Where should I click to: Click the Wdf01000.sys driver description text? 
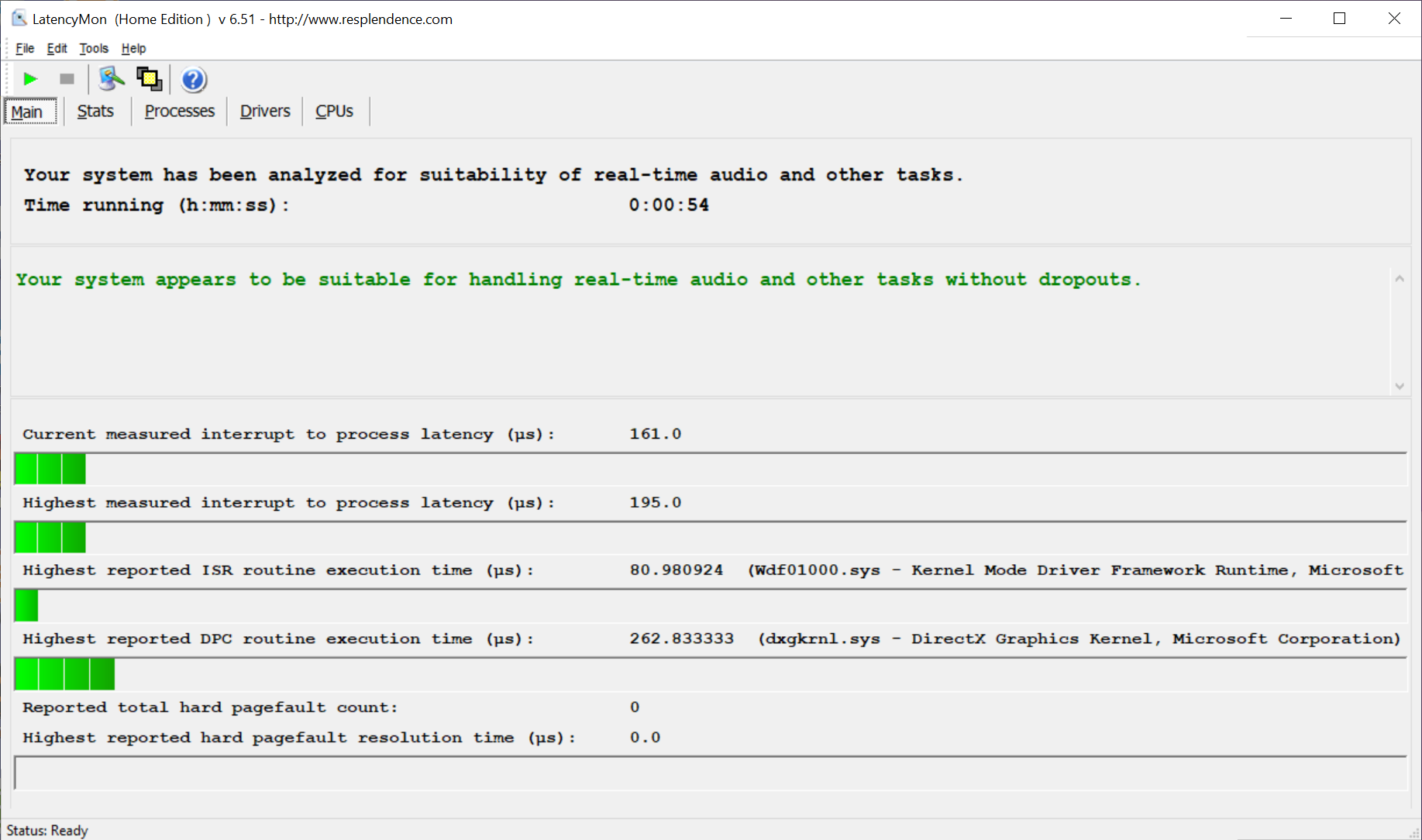coord(1076,570)
